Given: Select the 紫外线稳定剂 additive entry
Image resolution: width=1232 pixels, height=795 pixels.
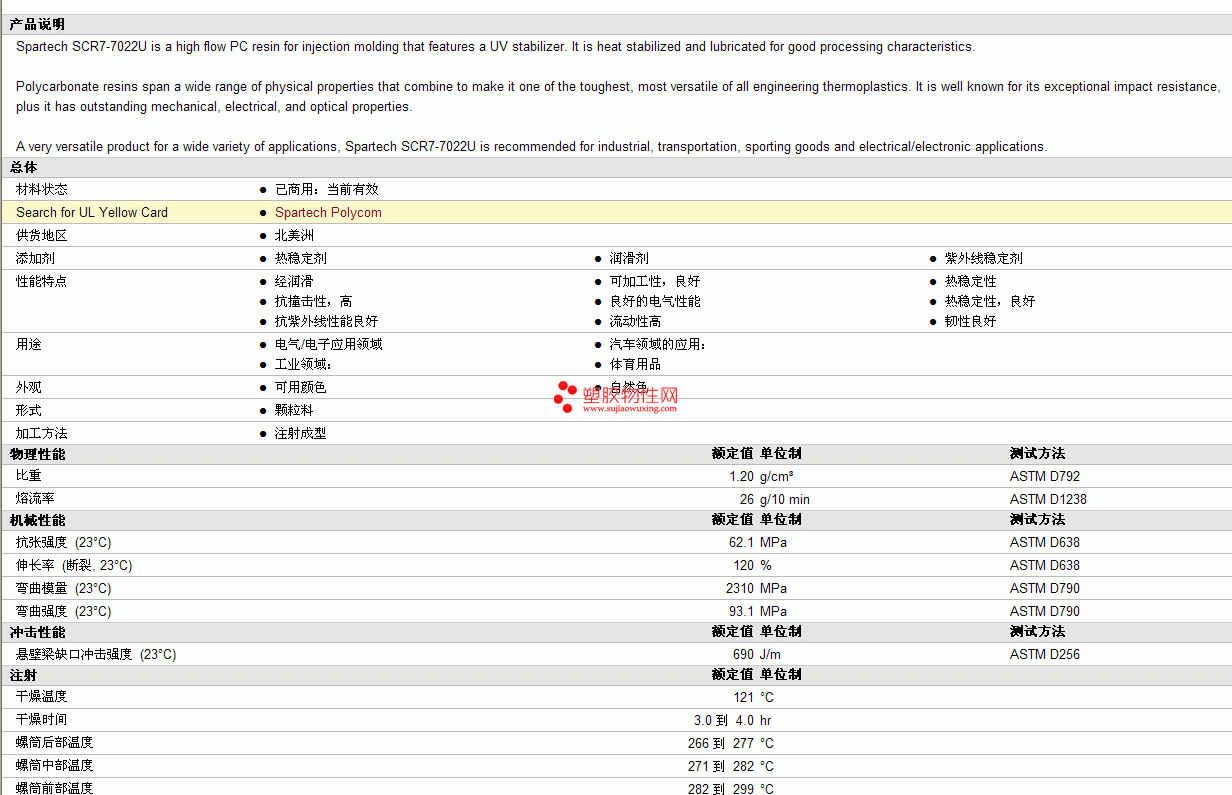Looking at the screenshot, I should (x=984, y=258).
